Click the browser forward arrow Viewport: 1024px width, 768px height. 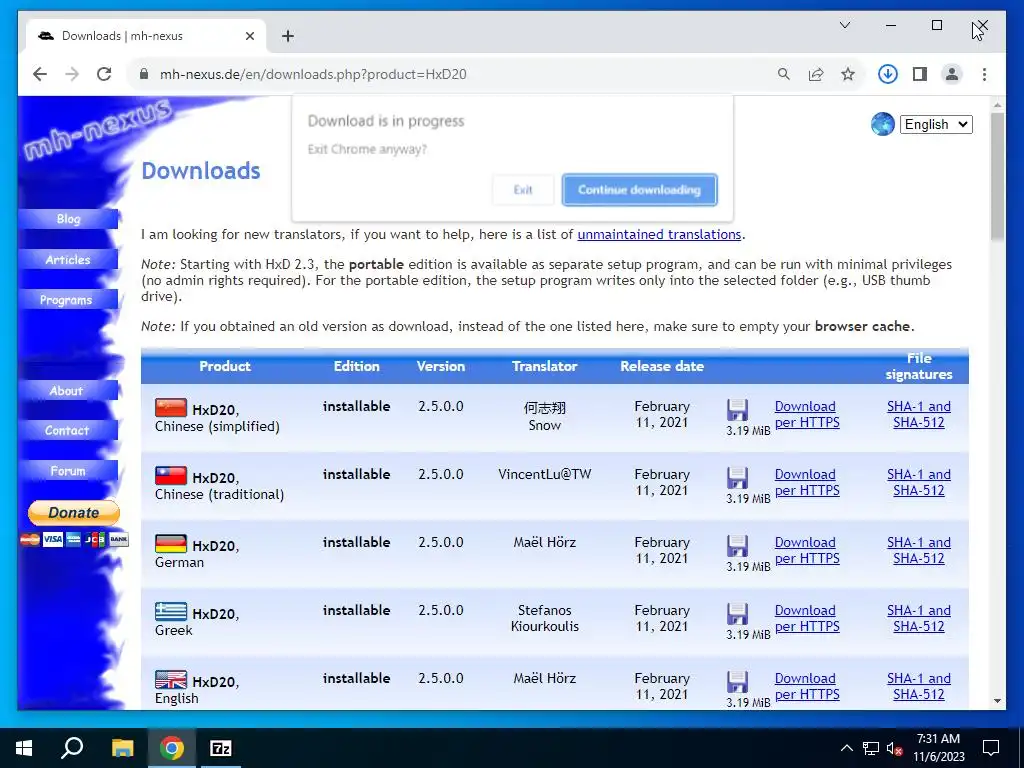pyautogui.click(x=72, y=74)
